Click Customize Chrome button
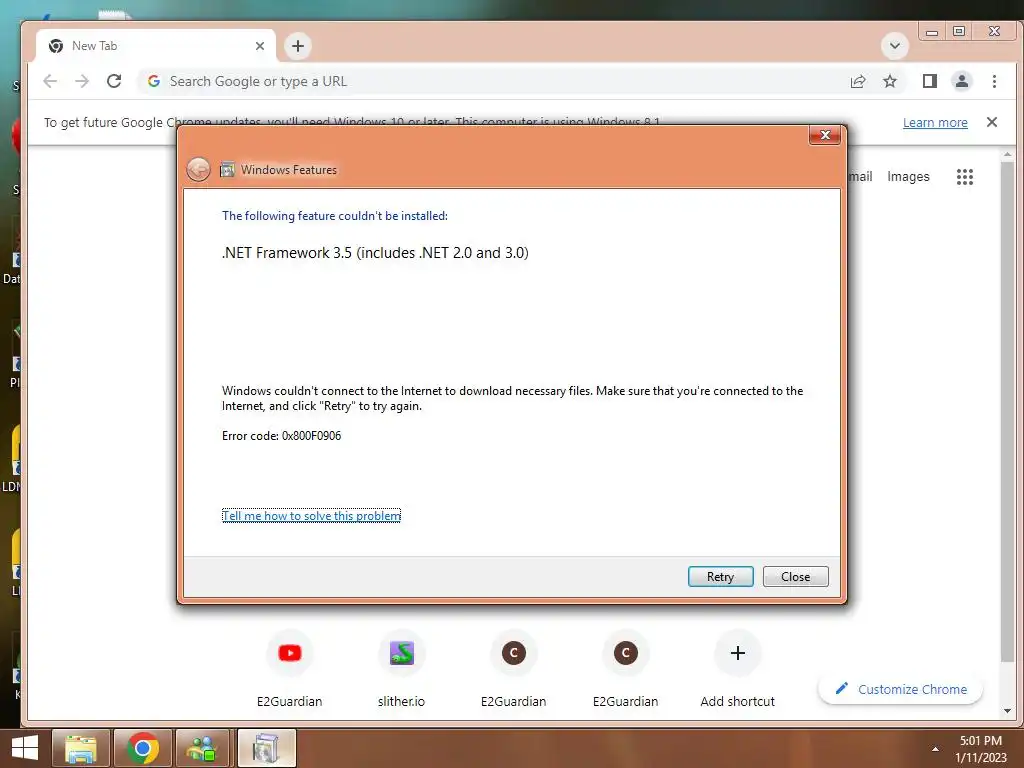The width and height of the screenshot is (1024, 768). 901,689
